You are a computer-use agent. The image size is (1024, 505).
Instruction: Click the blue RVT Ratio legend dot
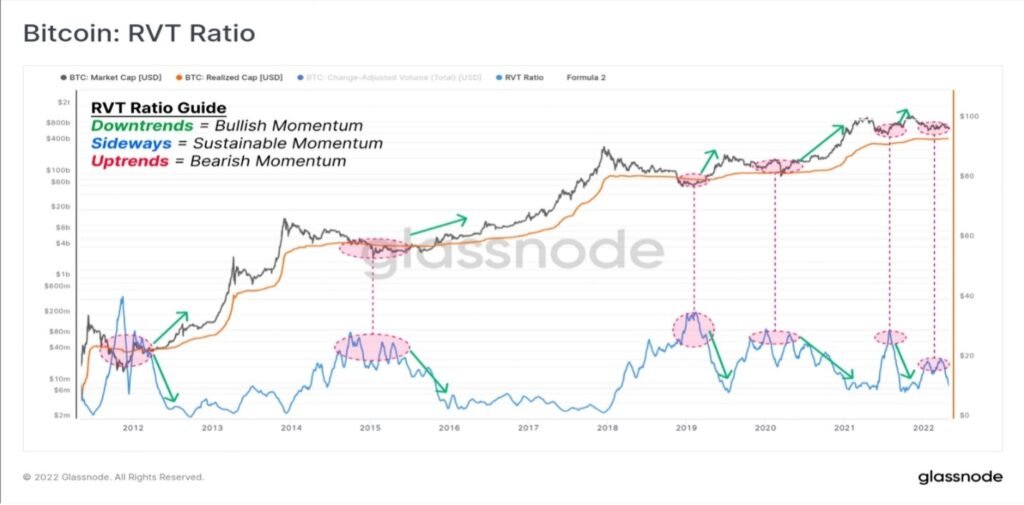click(499, 77)
